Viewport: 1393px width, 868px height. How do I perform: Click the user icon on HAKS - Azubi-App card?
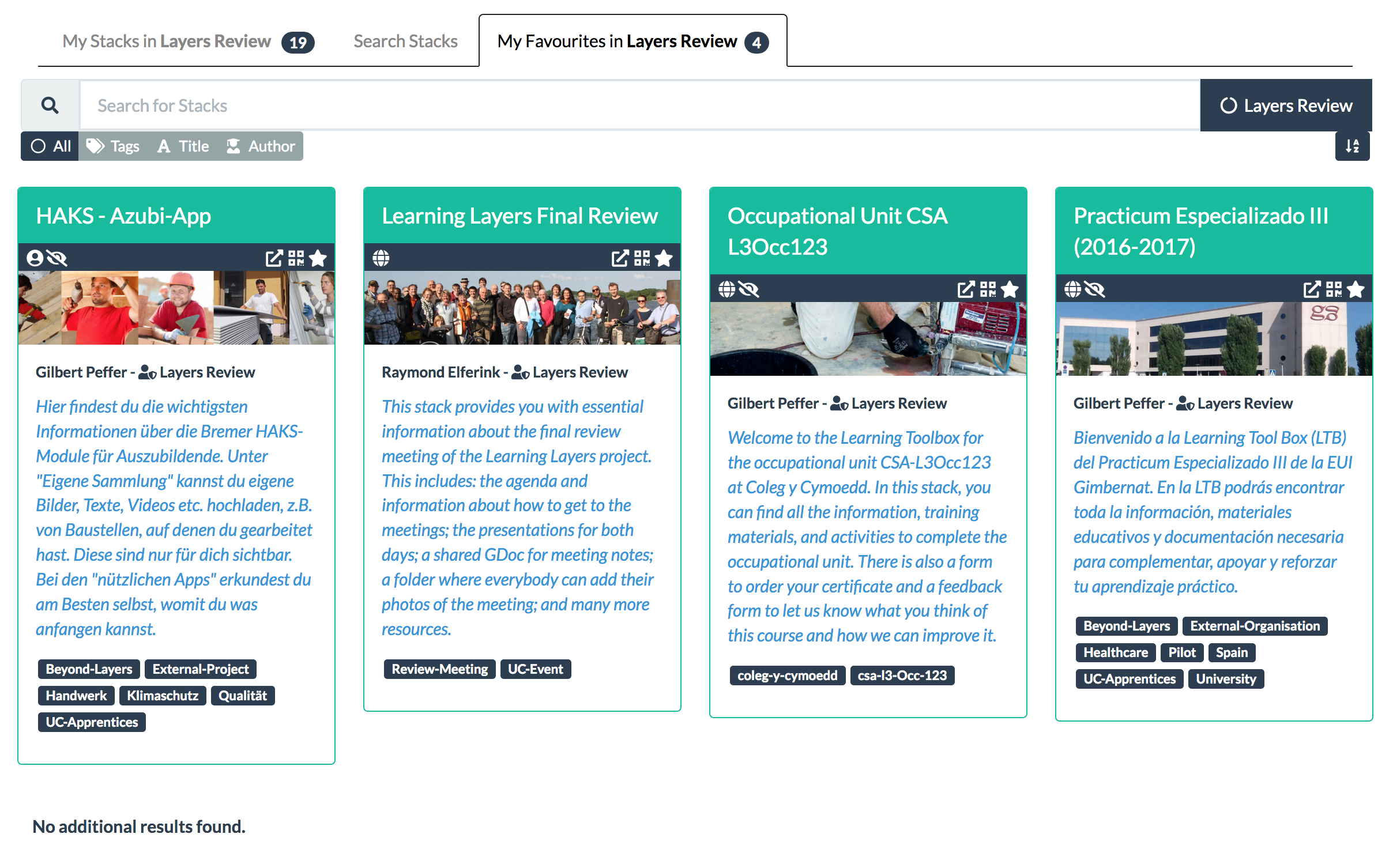[x=35, y=258]
